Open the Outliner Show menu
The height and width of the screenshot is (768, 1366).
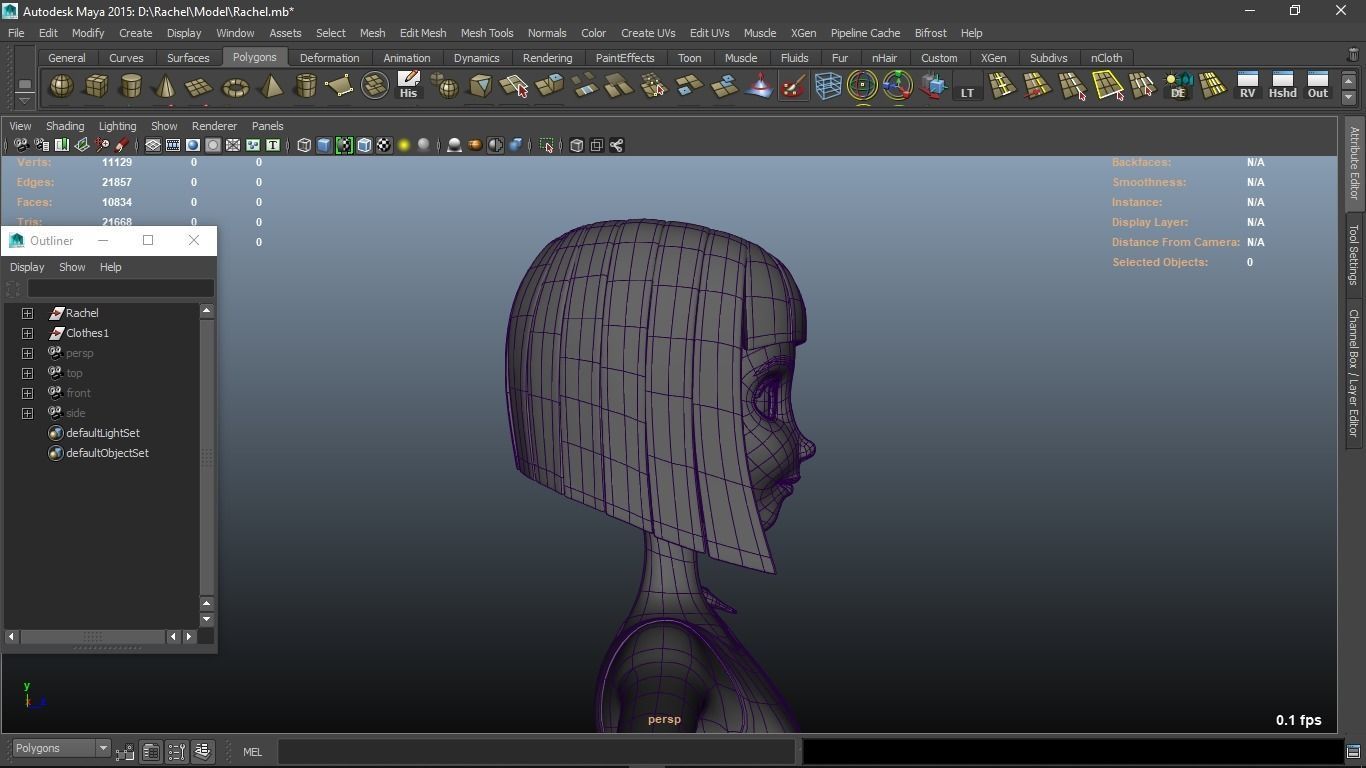pyautogui.click(x=72, y=267)
